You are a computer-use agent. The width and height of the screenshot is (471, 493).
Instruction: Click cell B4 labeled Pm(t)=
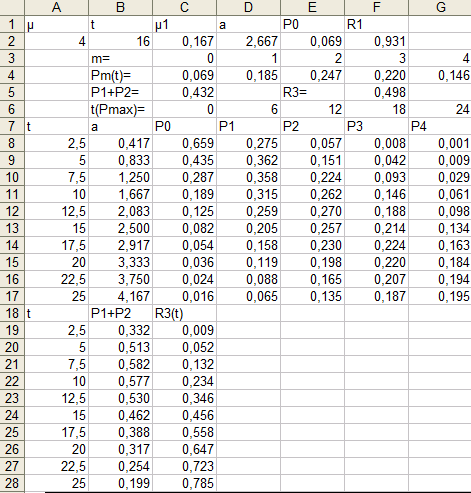[x=120, y=75]
